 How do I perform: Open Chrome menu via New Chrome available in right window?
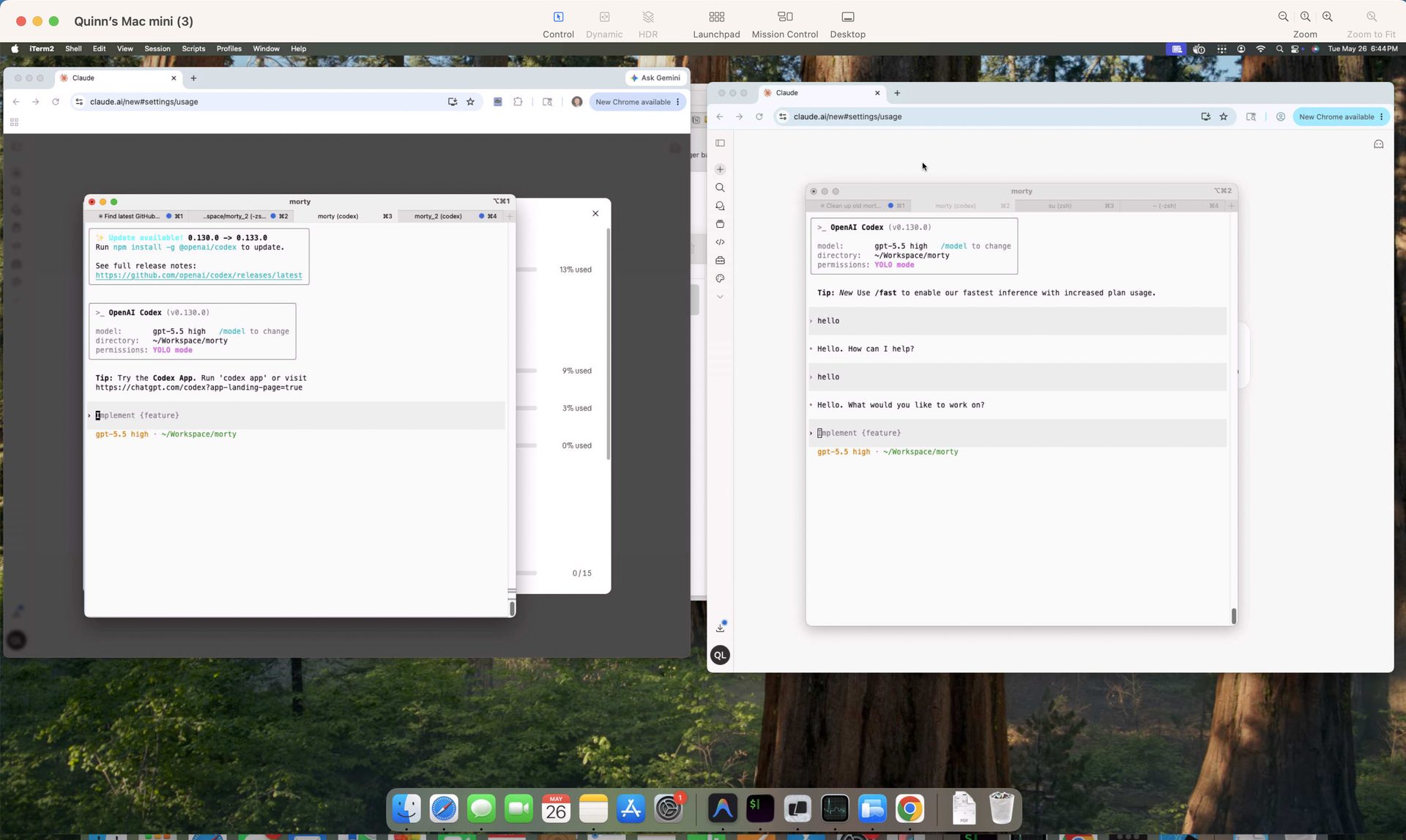[1342, 116]
